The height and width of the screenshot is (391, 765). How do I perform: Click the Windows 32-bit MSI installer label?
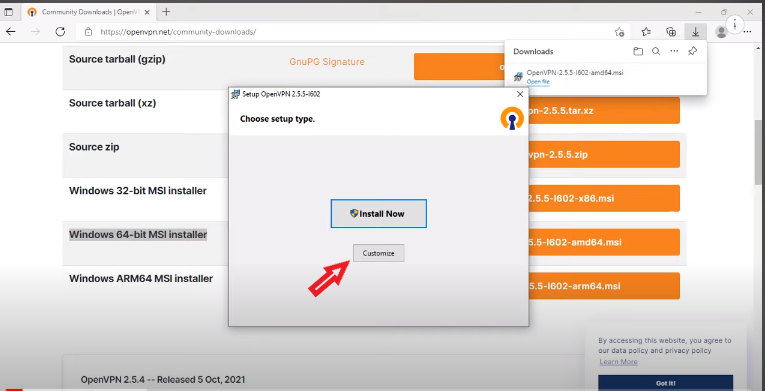(x=138, y=191)
